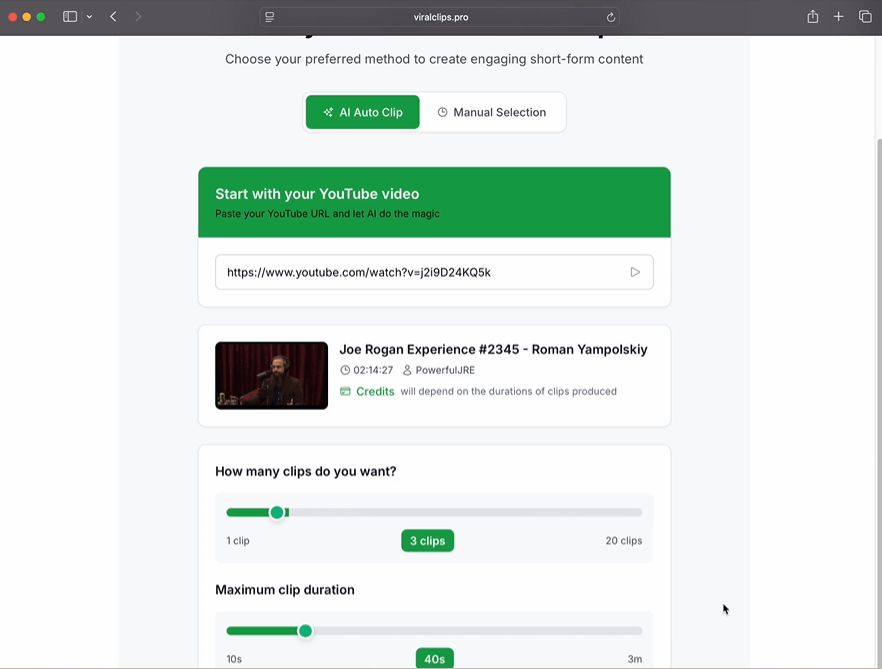882x669 pixels.
Task: Select the YouTube URL input field
Action: 420,271
